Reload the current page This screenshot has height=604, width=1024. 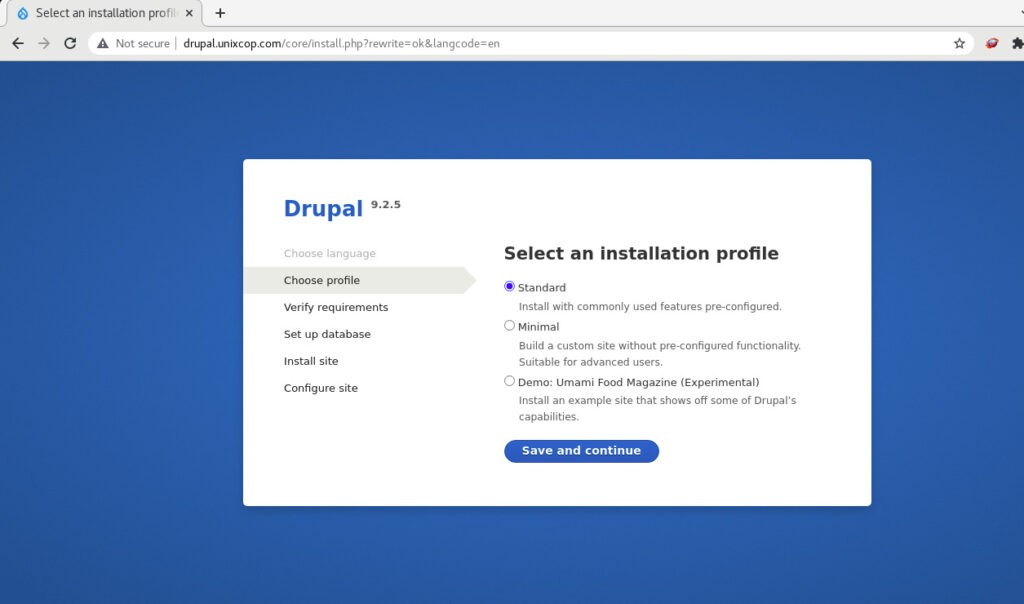[x=70, y=44]
